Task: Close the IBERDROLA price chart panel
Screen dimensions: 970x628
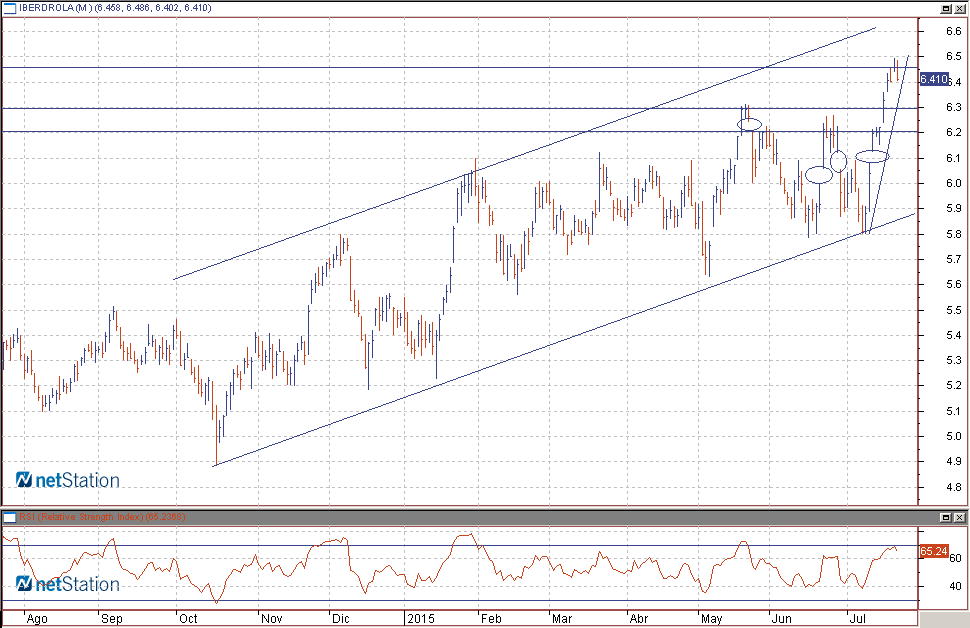Action: [x=960, y=8]
